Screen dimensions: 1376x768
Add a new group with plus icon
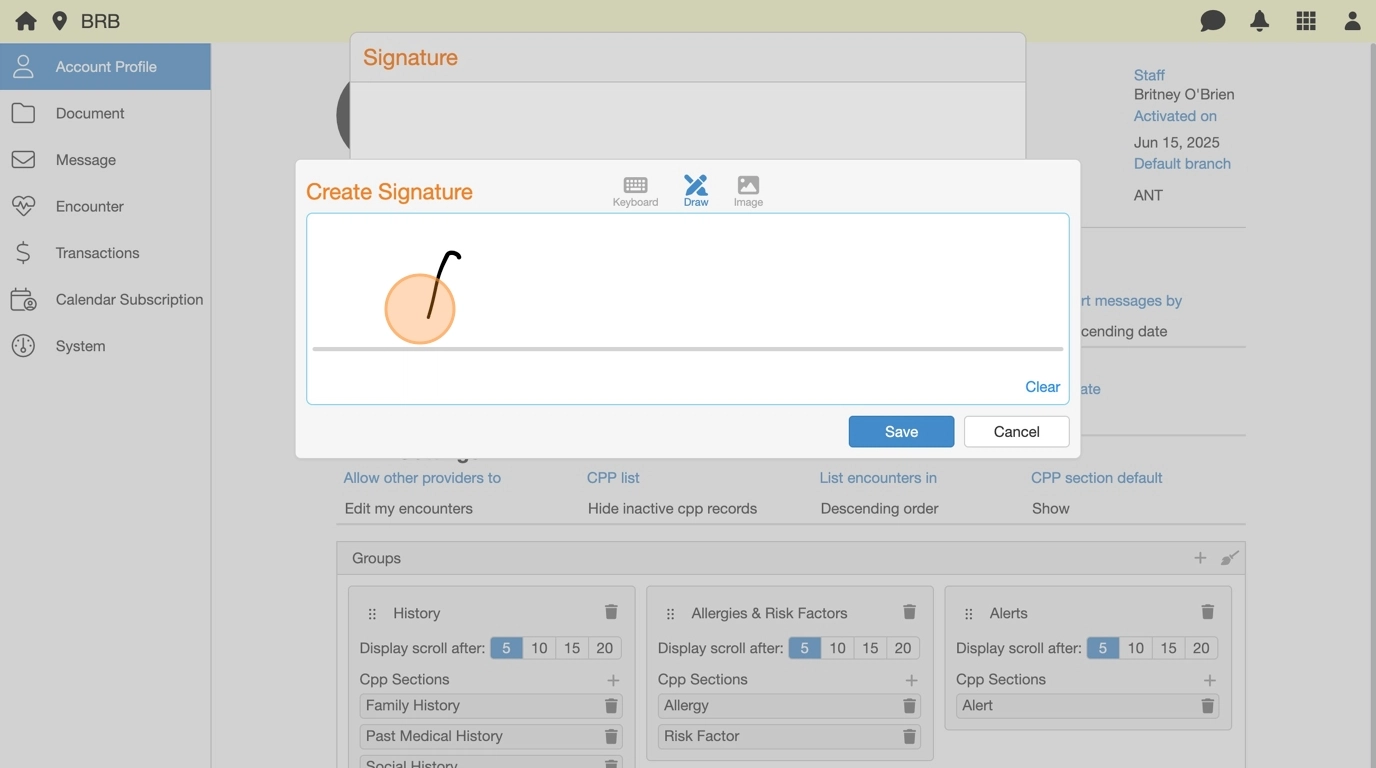pyautogui.click(x=1200, y=558)
